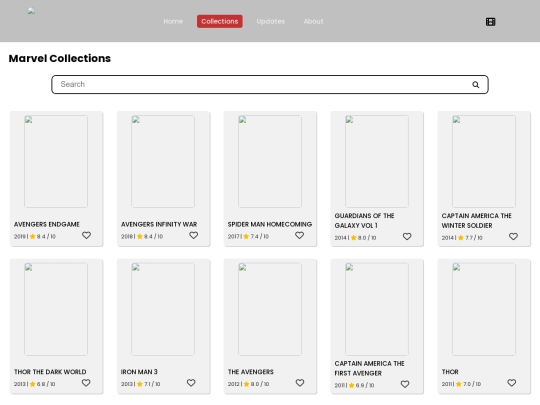Click CAPTAIN AMERICA THE FIRST AVENGER title
This screenshot has width=540, height=405.
pyautogui.click(x=369, y=368)
